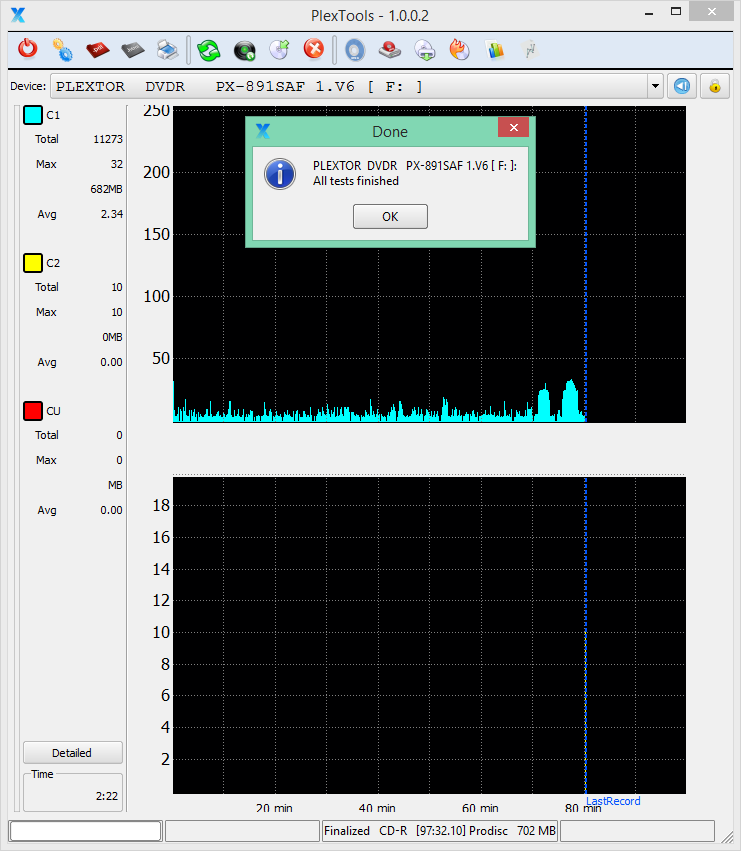The image size is (741, 851).
Task: Click the red power icon in toolbar
Action: (x=28, y=49)
